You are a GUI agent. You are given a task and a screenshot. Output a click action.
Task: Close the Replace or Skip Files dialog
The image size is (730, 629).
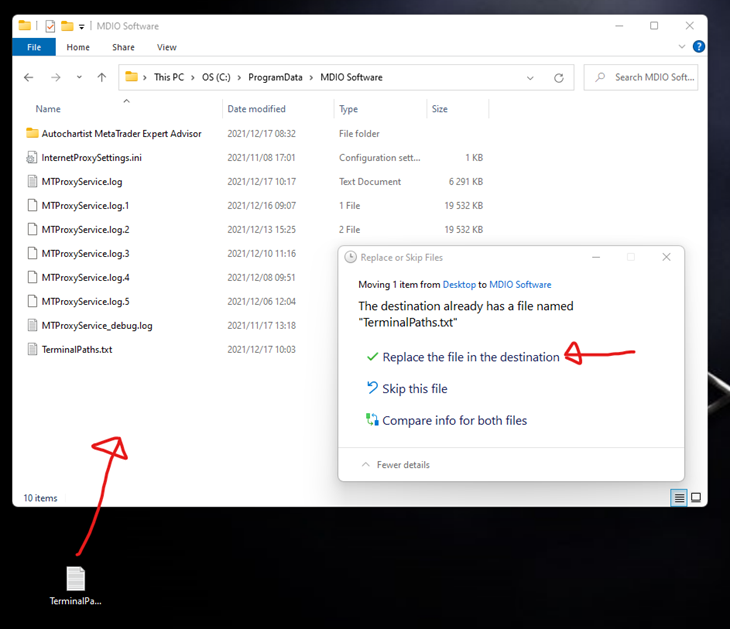[x=666, y=257]
